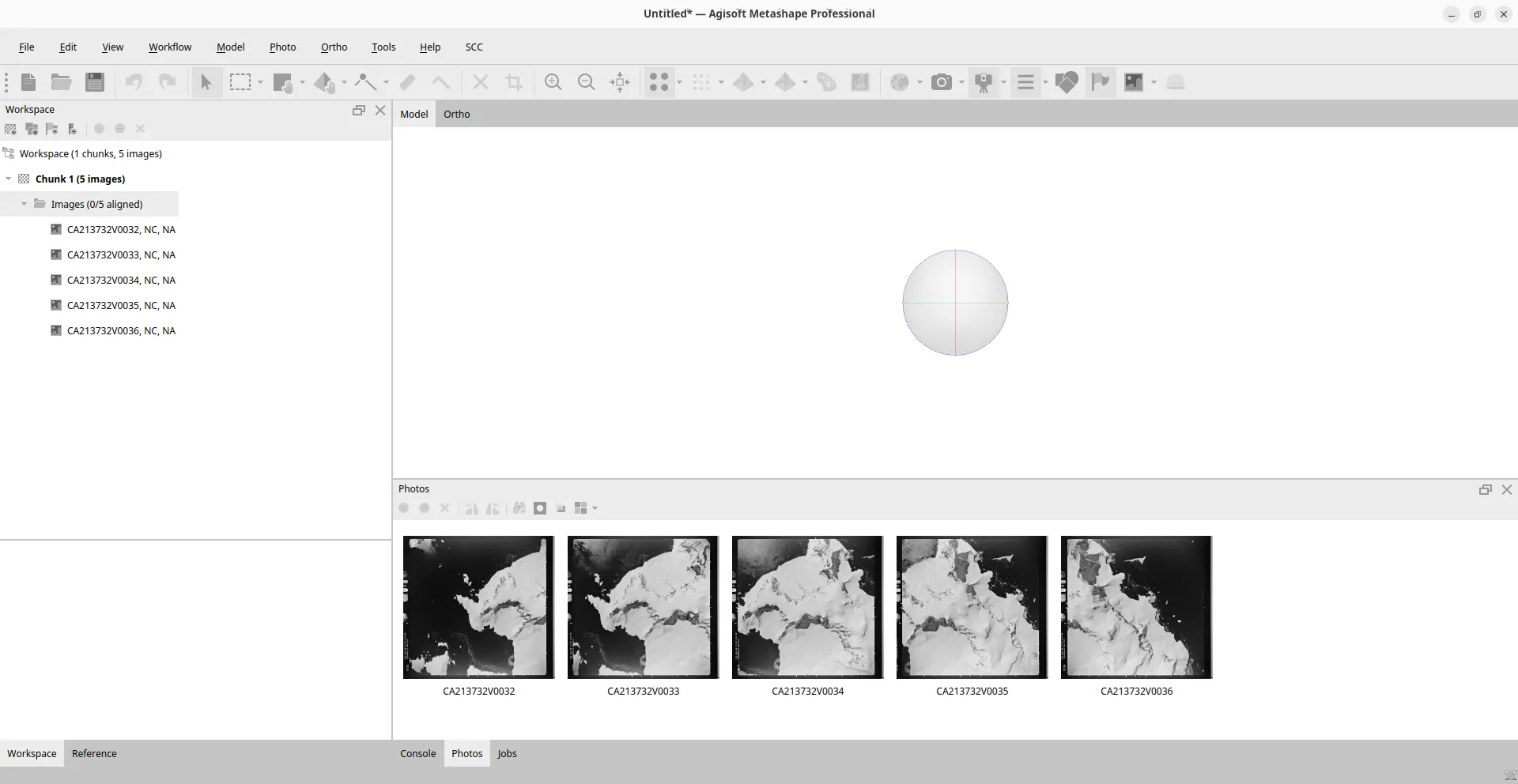Image resolution: width=1518 pixels, height=784 pixels.
Task: Click the Crop Selection icon
Action: coord(514,82)
